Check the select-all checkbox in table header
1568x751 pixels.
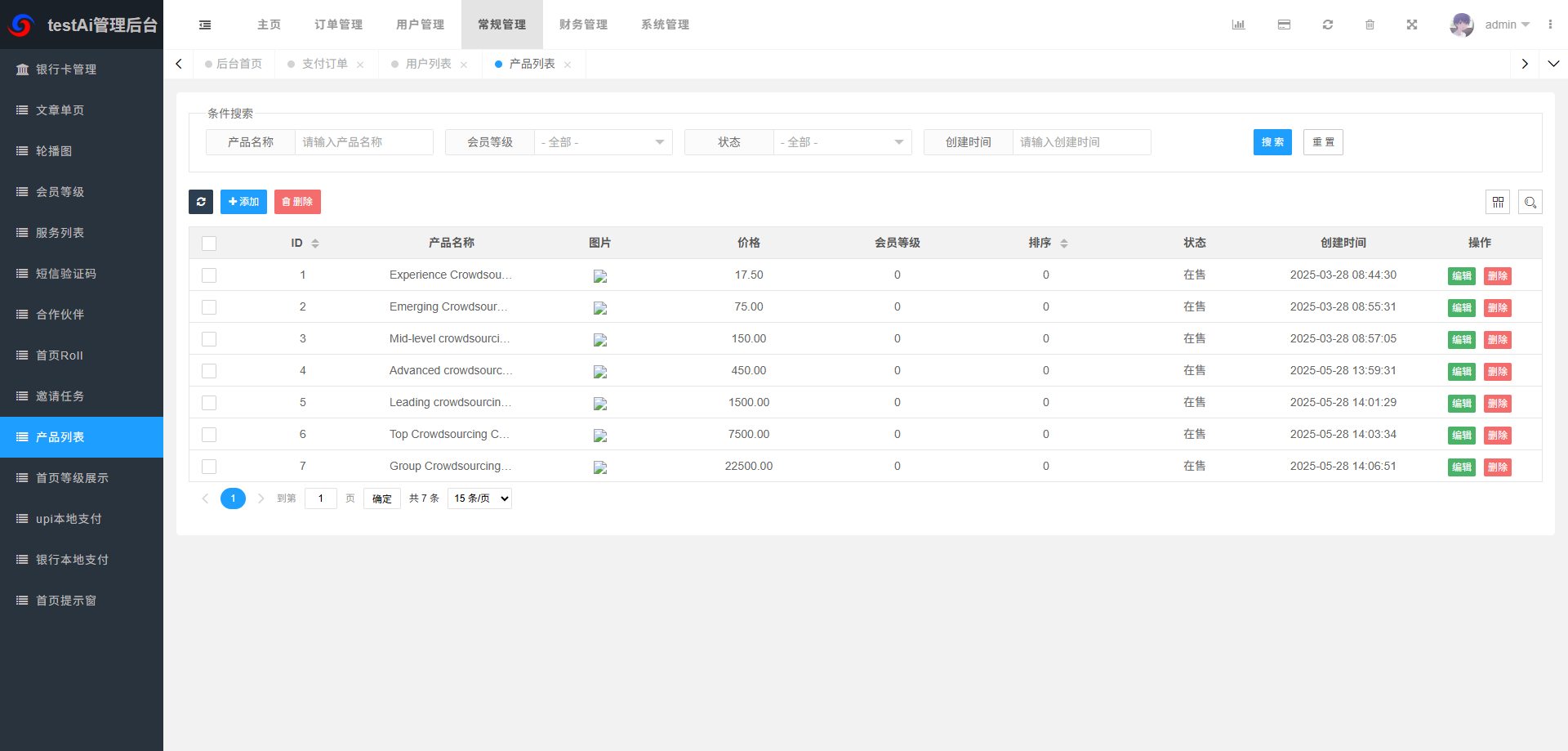209,243
